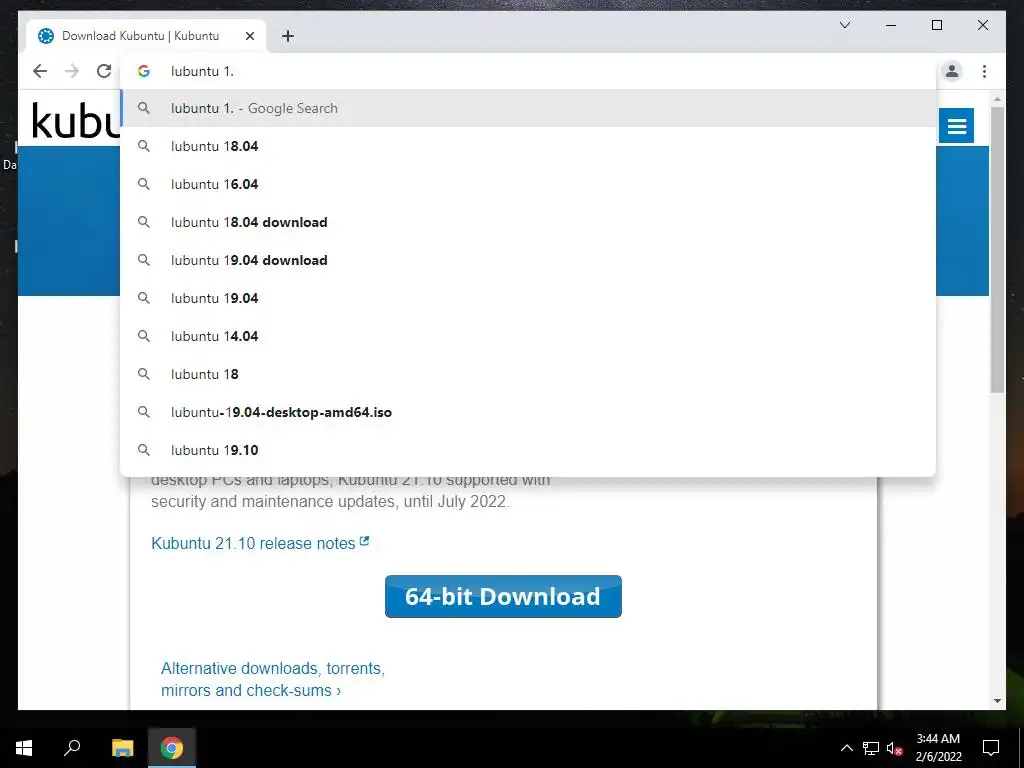Click the Kubuntu site logo
Viewport: 1024px width, 768px height.
click(75, 121)
